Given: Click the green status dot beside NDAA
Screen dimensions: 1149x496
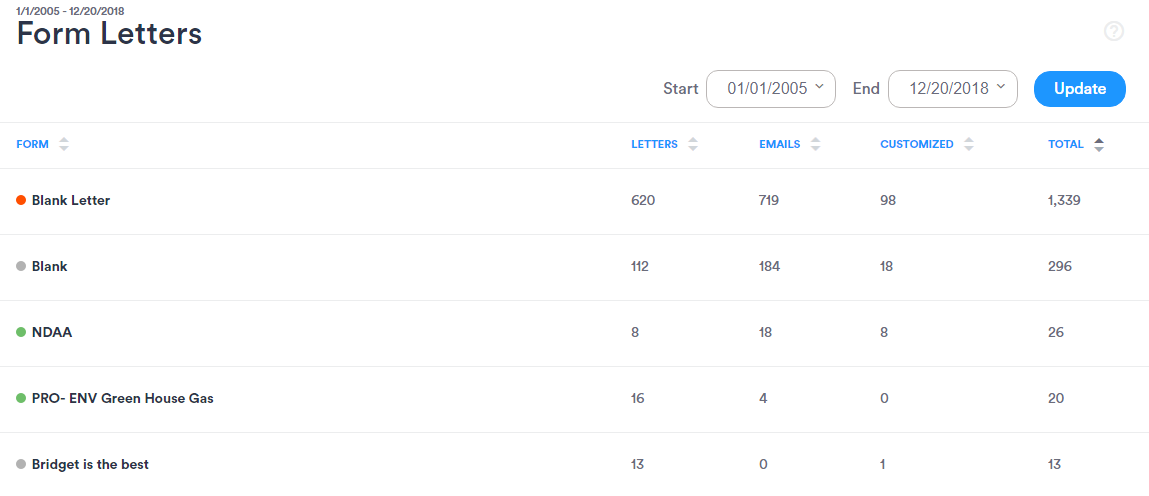Looking at the screenshot, I should [21, 332].
